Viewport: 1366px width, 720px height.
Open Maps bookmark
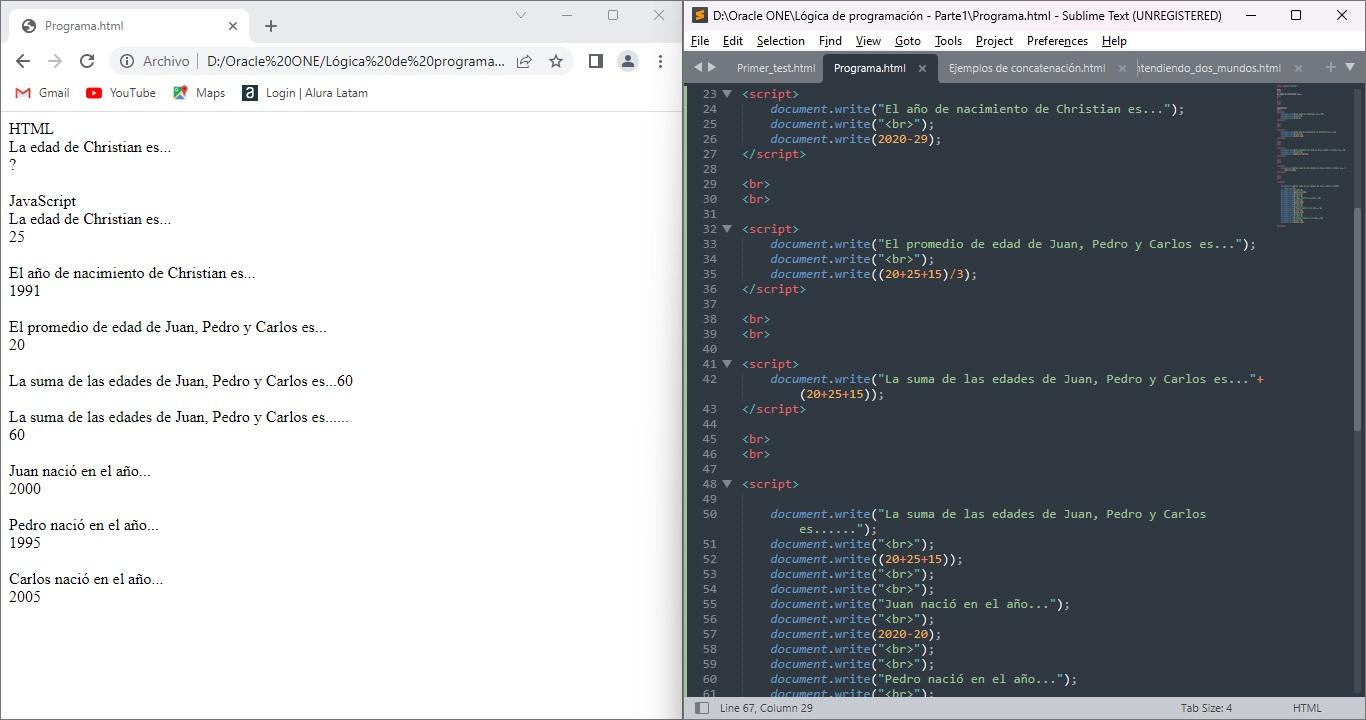coord(199,93)
